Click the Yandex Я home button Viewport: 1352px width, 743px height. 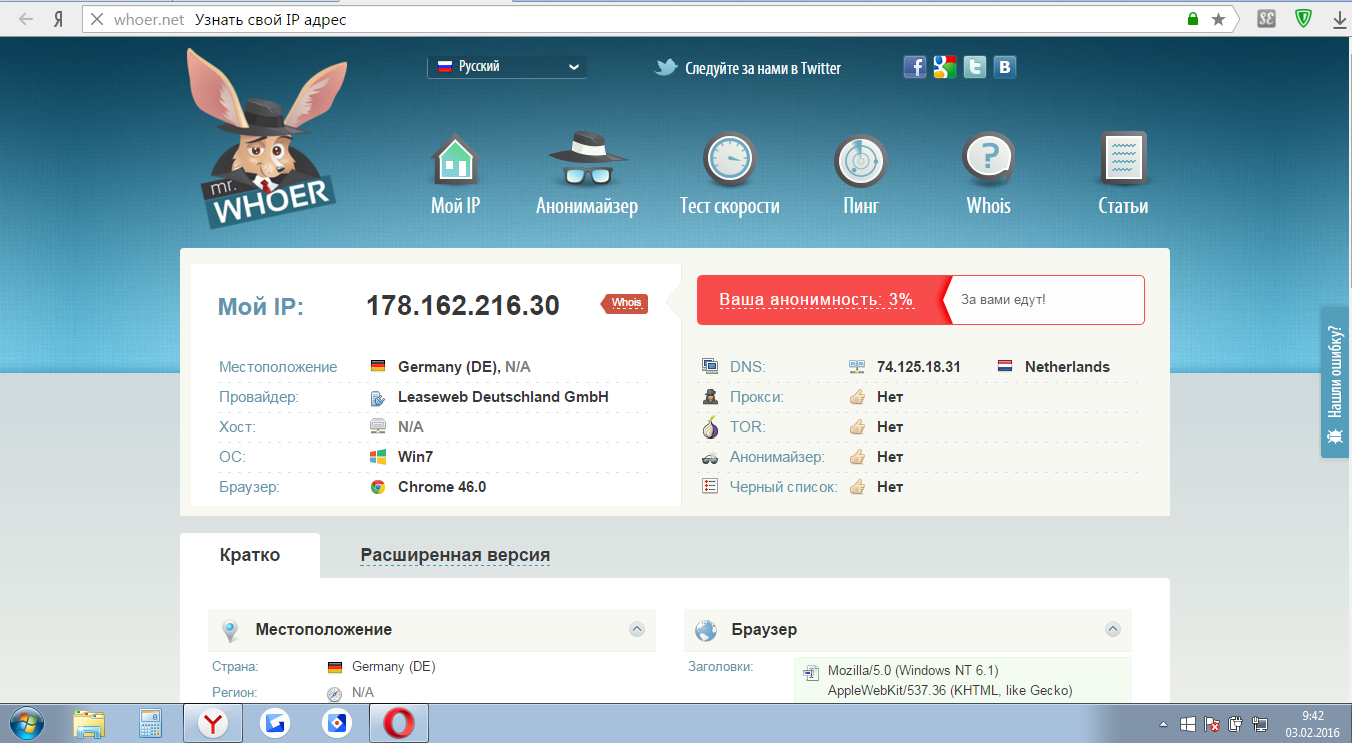click(59, 19)
